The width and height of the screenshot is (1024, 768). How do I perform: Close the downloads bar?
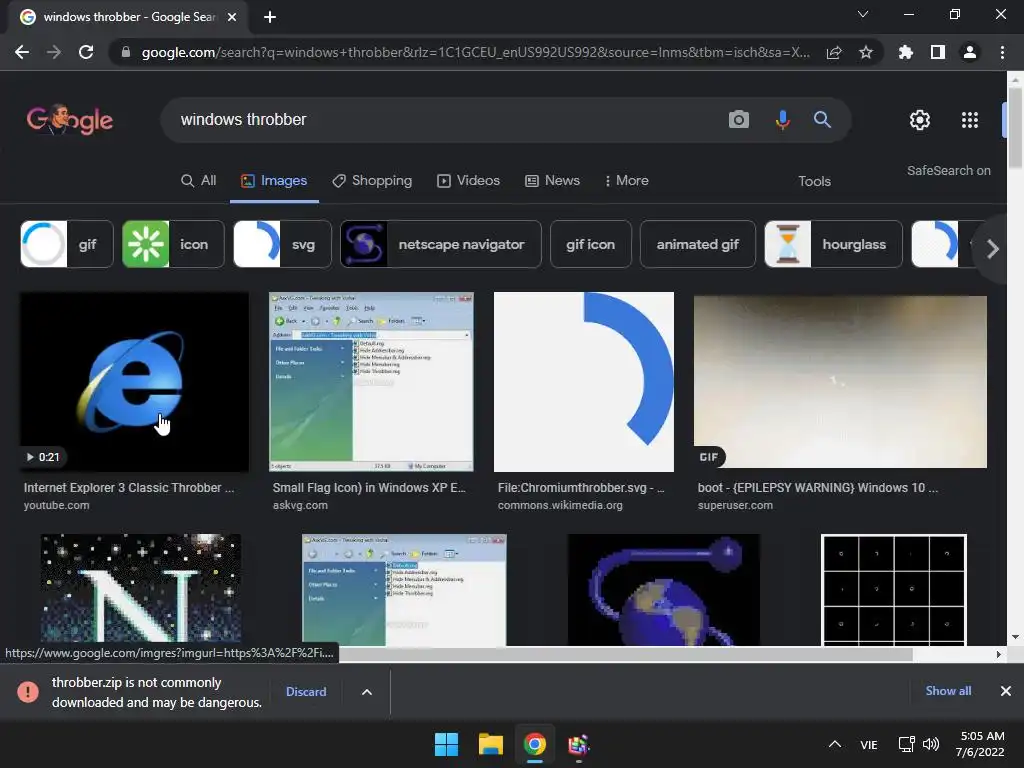click(x=1006, y=690)
